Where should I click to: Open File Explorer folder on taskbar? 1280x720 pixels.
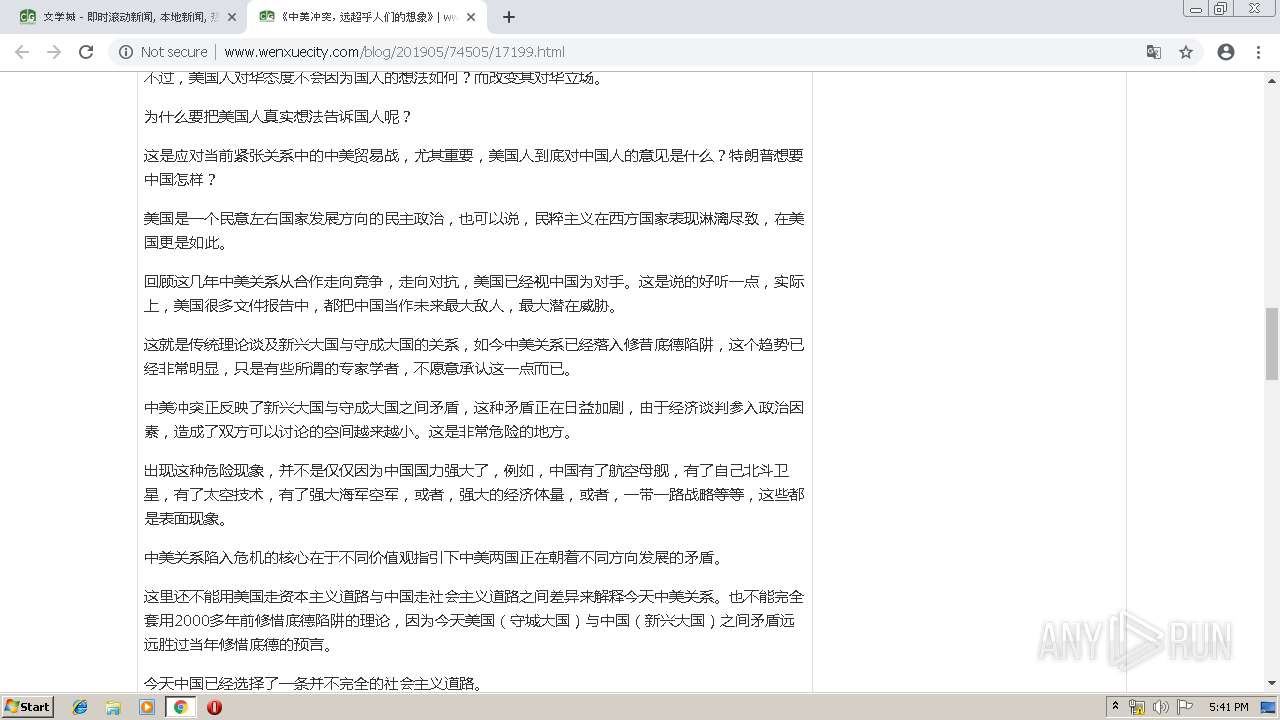(113, 707)
